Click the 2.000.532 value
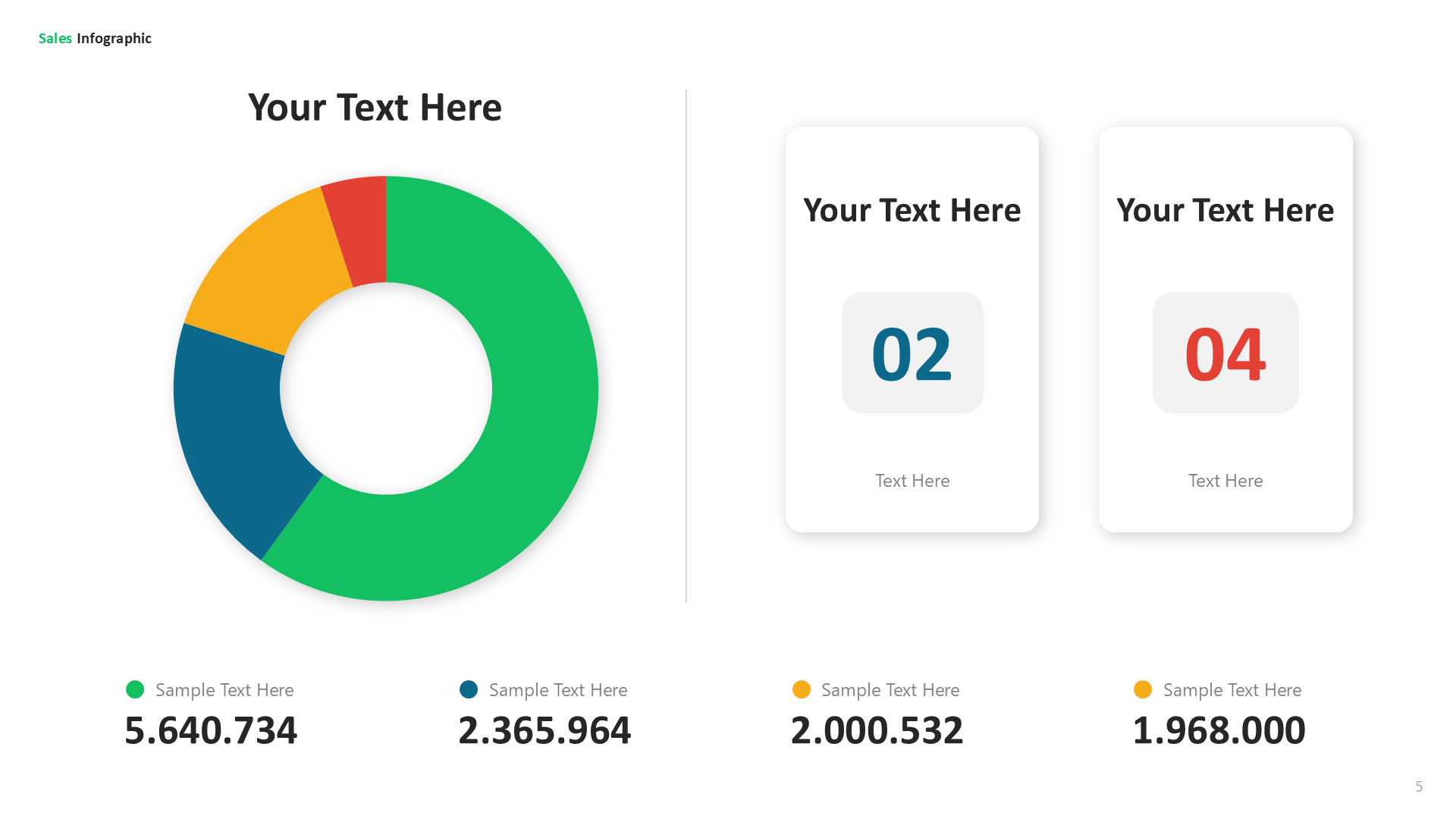Screen dimensions: 1456x819 (877, 730)
